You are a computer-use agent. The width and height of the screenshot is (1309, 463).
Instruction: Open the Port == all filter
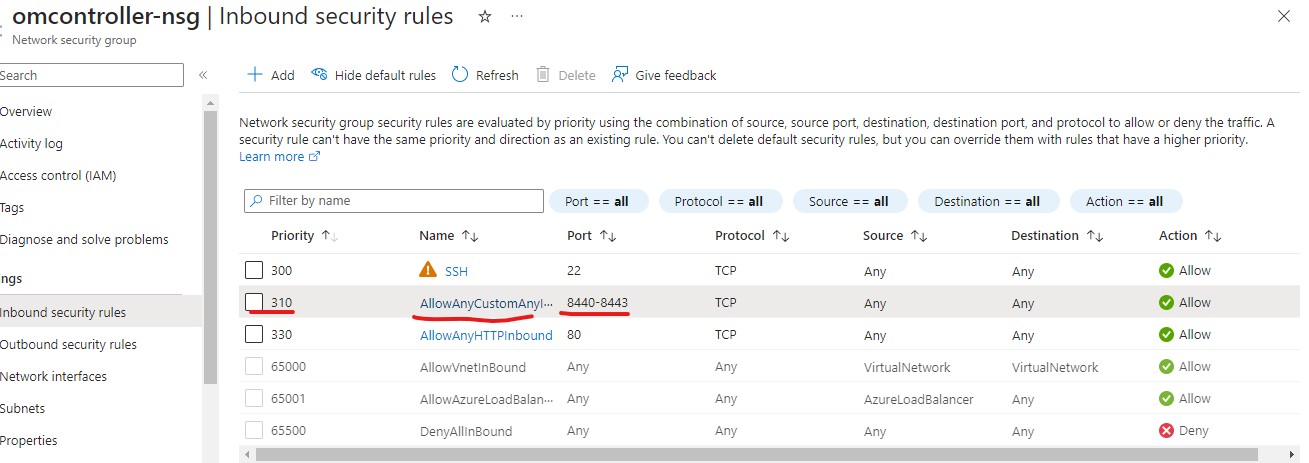tap(597, 201)
